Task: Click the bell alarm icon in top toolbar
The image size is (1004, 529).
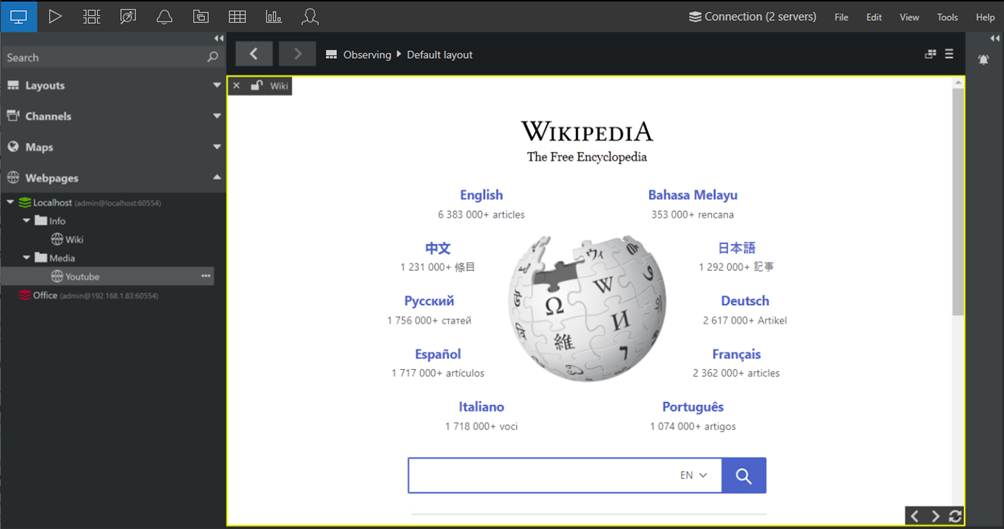Action: click(x=164, y=16)
